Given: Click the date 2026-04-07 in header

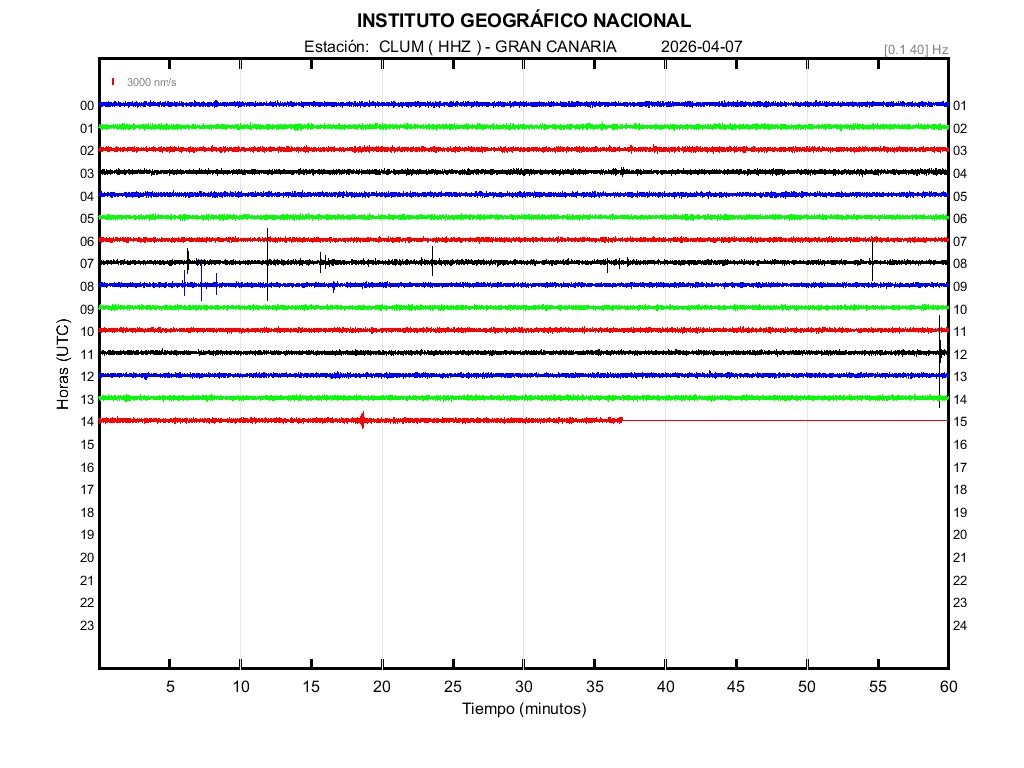Looking at the screenshot, I should coord(702,47).
